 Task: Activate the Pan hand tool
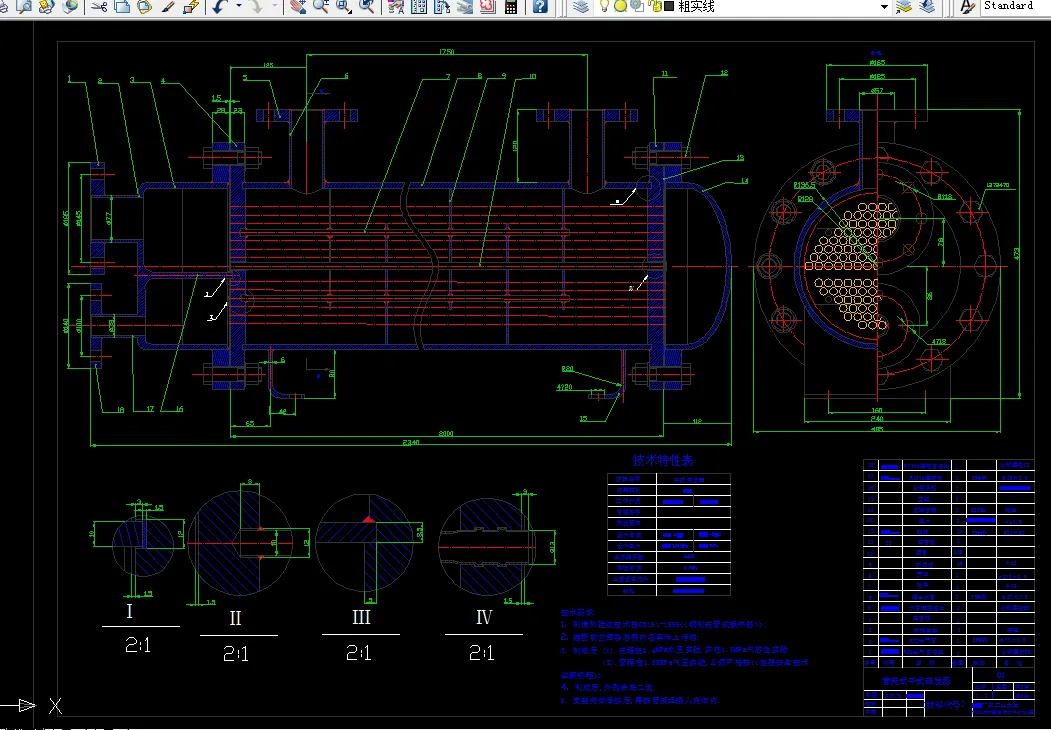[298, 7]
